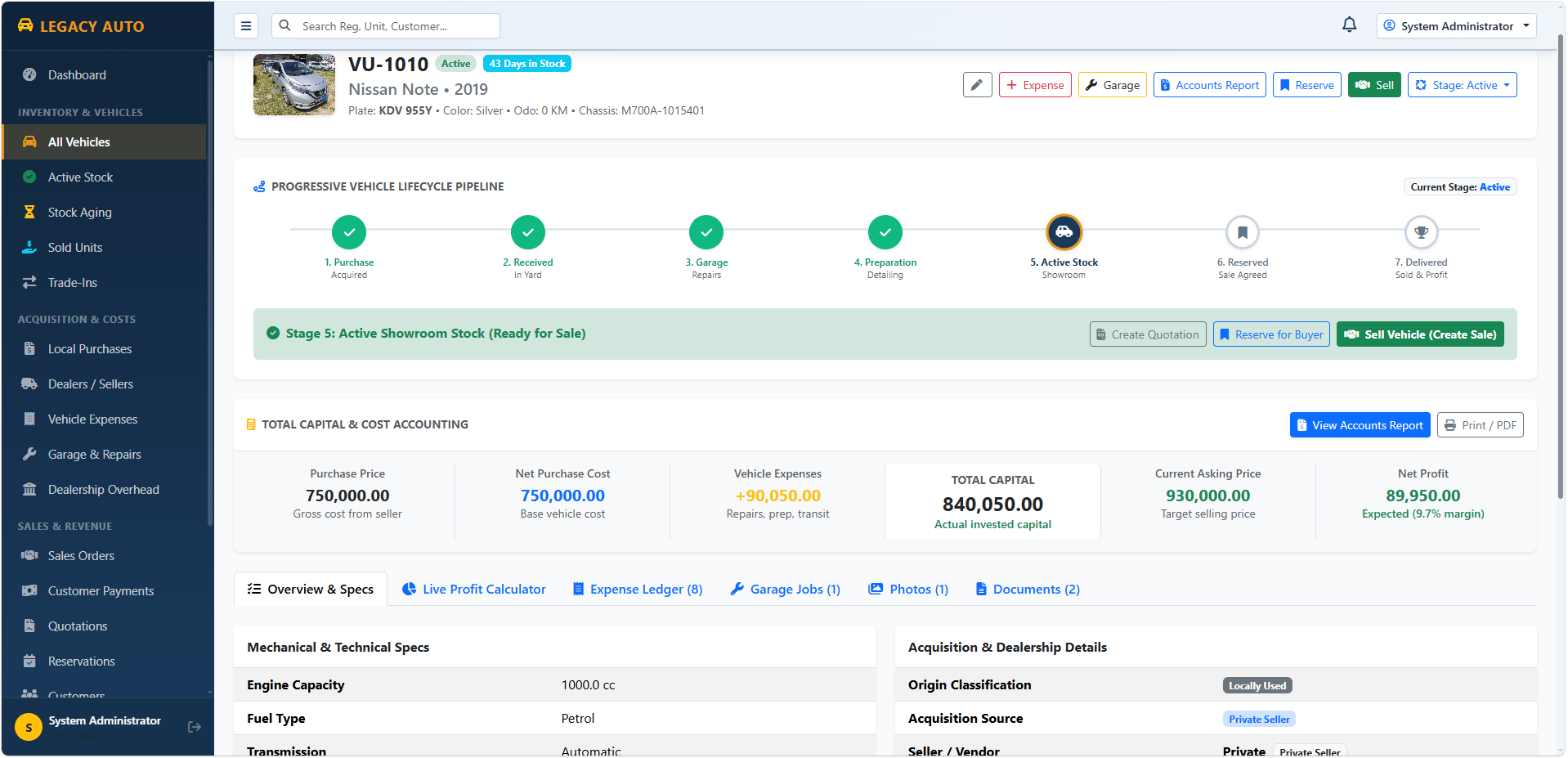
Task: Open Dealership Overhead sidebar item
Action: 105,489
